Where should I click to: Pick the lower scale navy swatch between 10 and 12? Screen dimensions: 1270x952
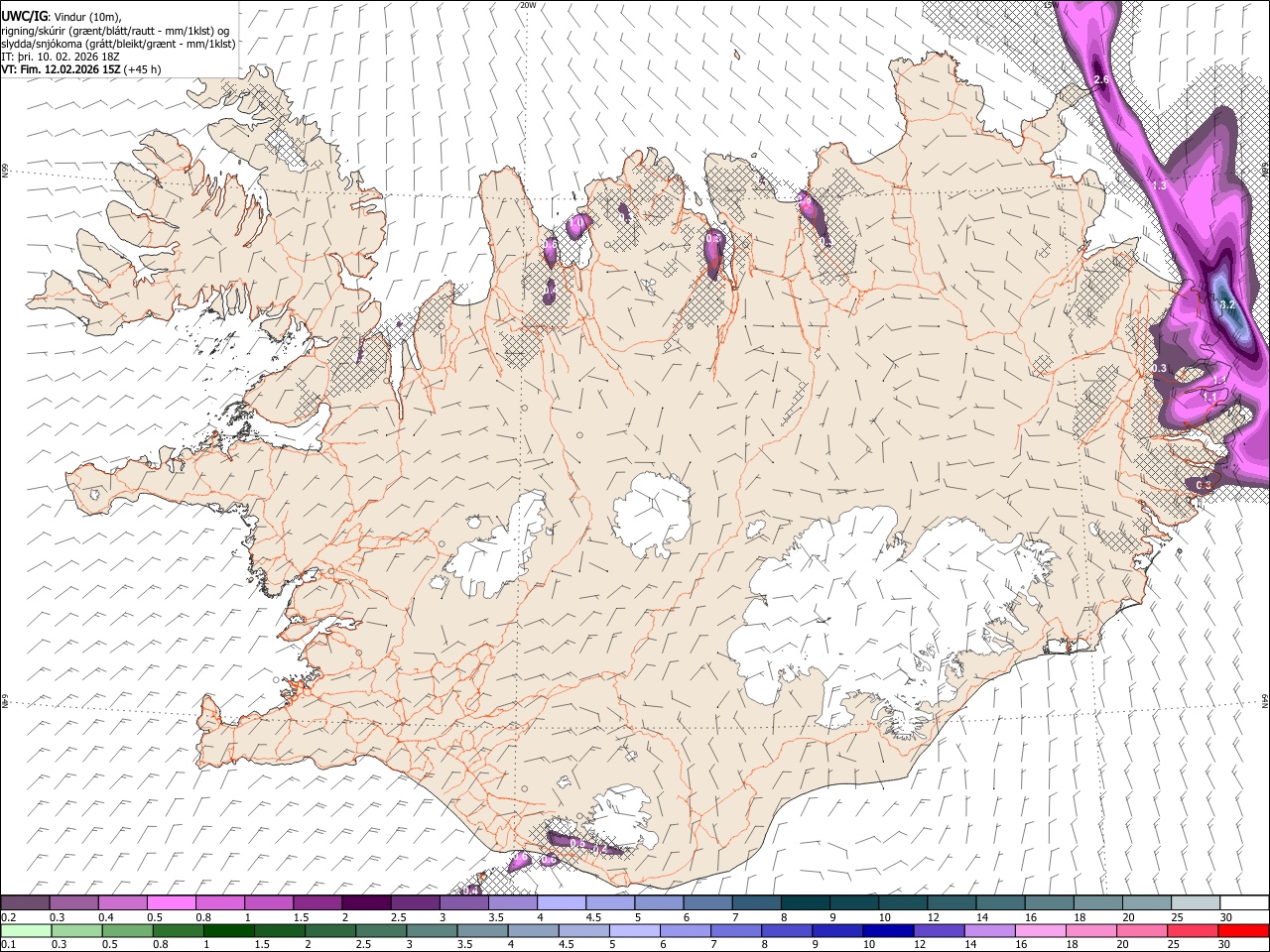click(888, 930)
